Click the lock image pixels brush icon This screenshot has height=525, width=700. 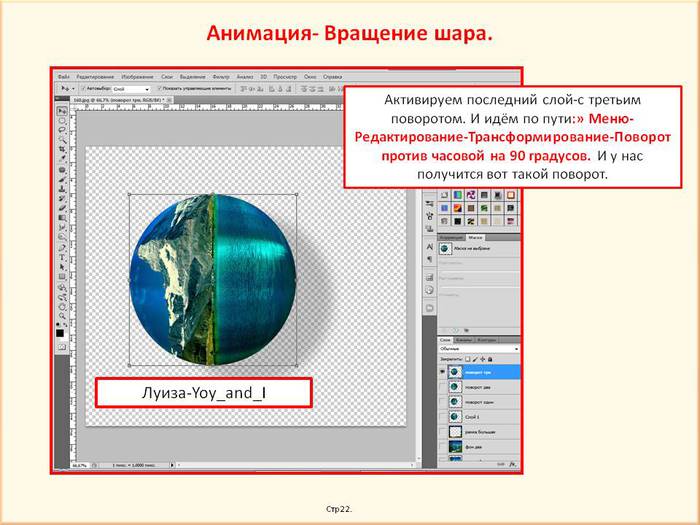point(475,359)
